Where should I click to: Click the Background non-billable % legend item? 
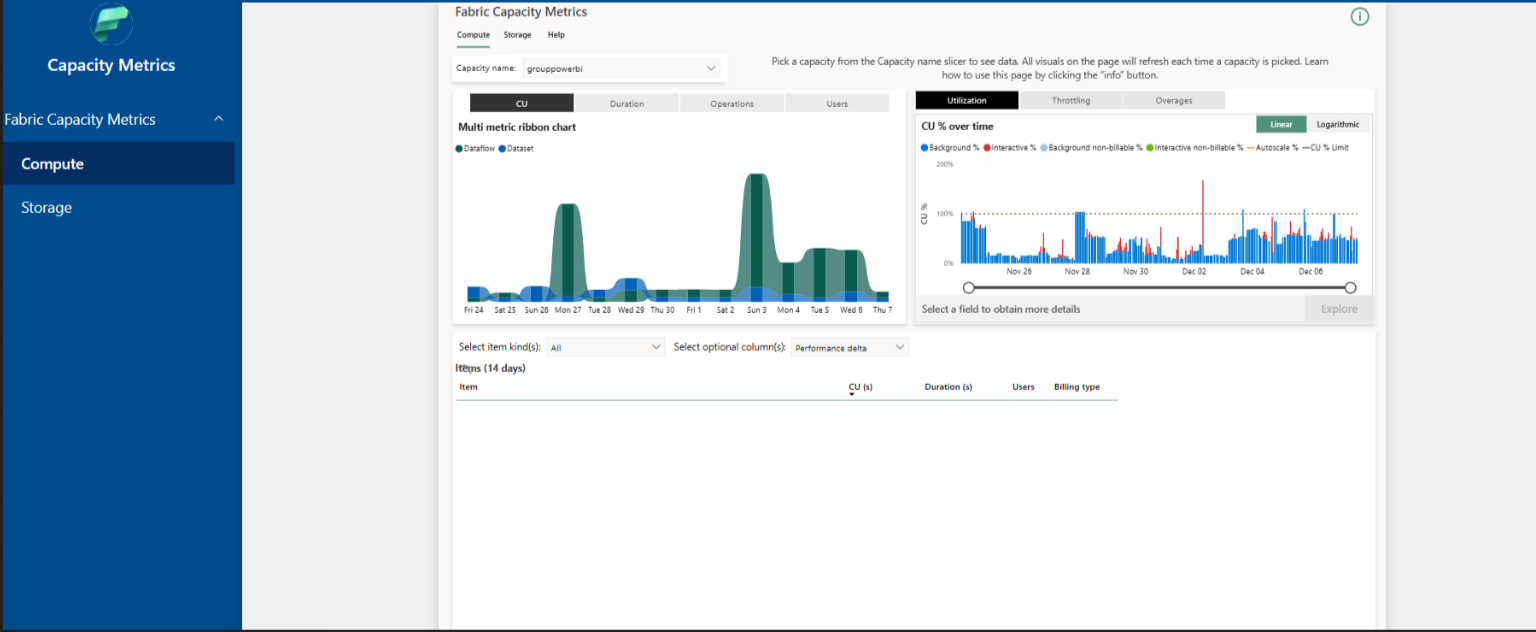[1092, 148]
